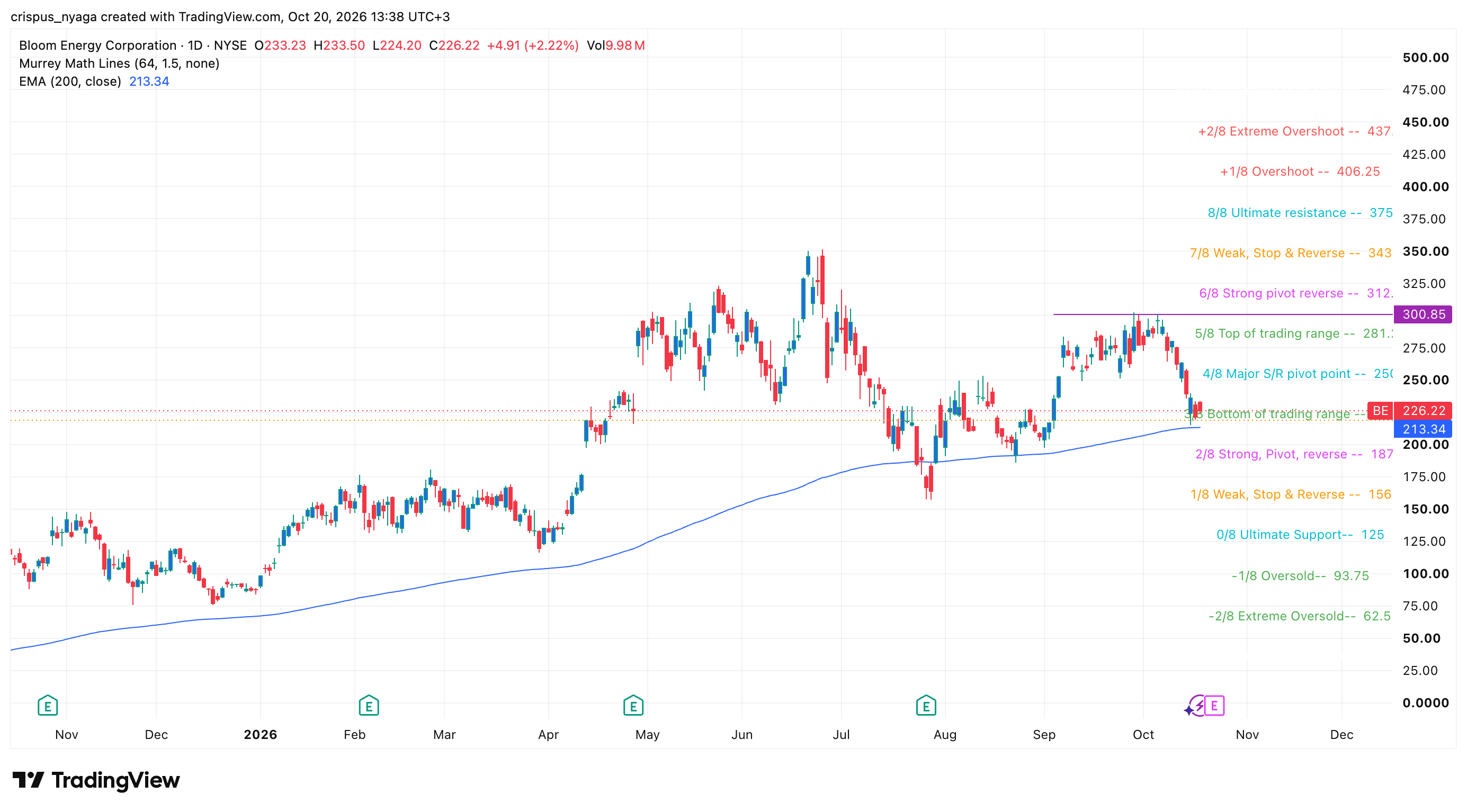
Task: Click the May earnings marker icon
Action: (633, 706)
